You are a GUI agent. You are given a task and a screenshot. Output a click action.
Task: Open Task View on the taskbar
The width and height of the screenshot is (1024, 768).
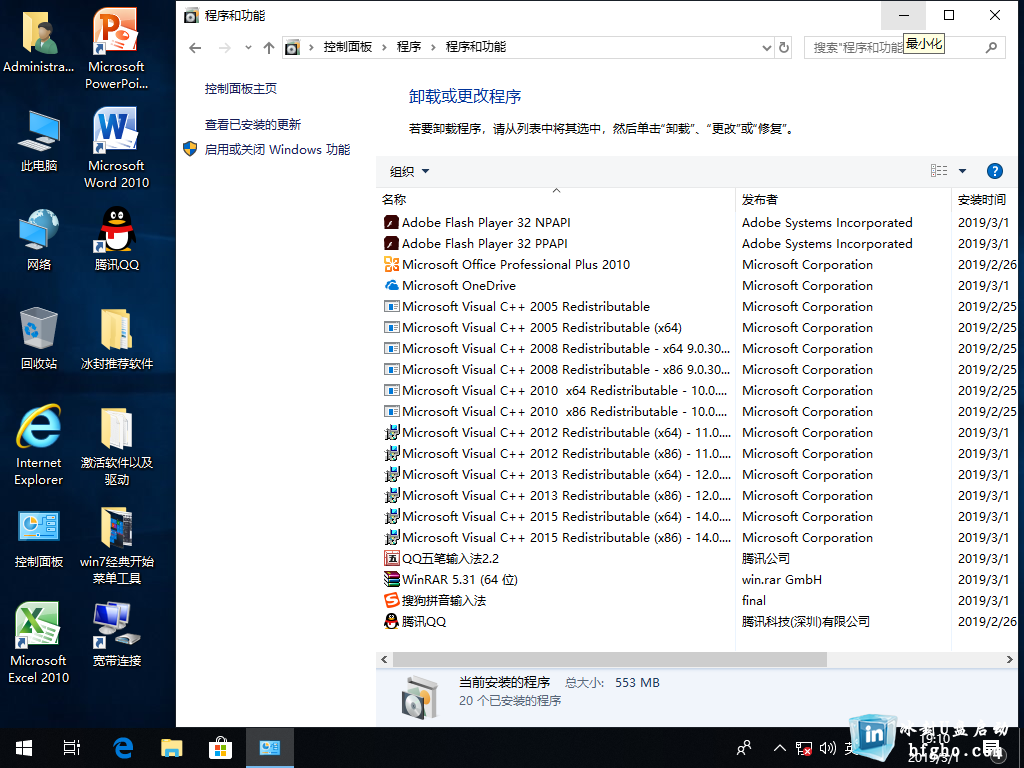click(72, 748)
